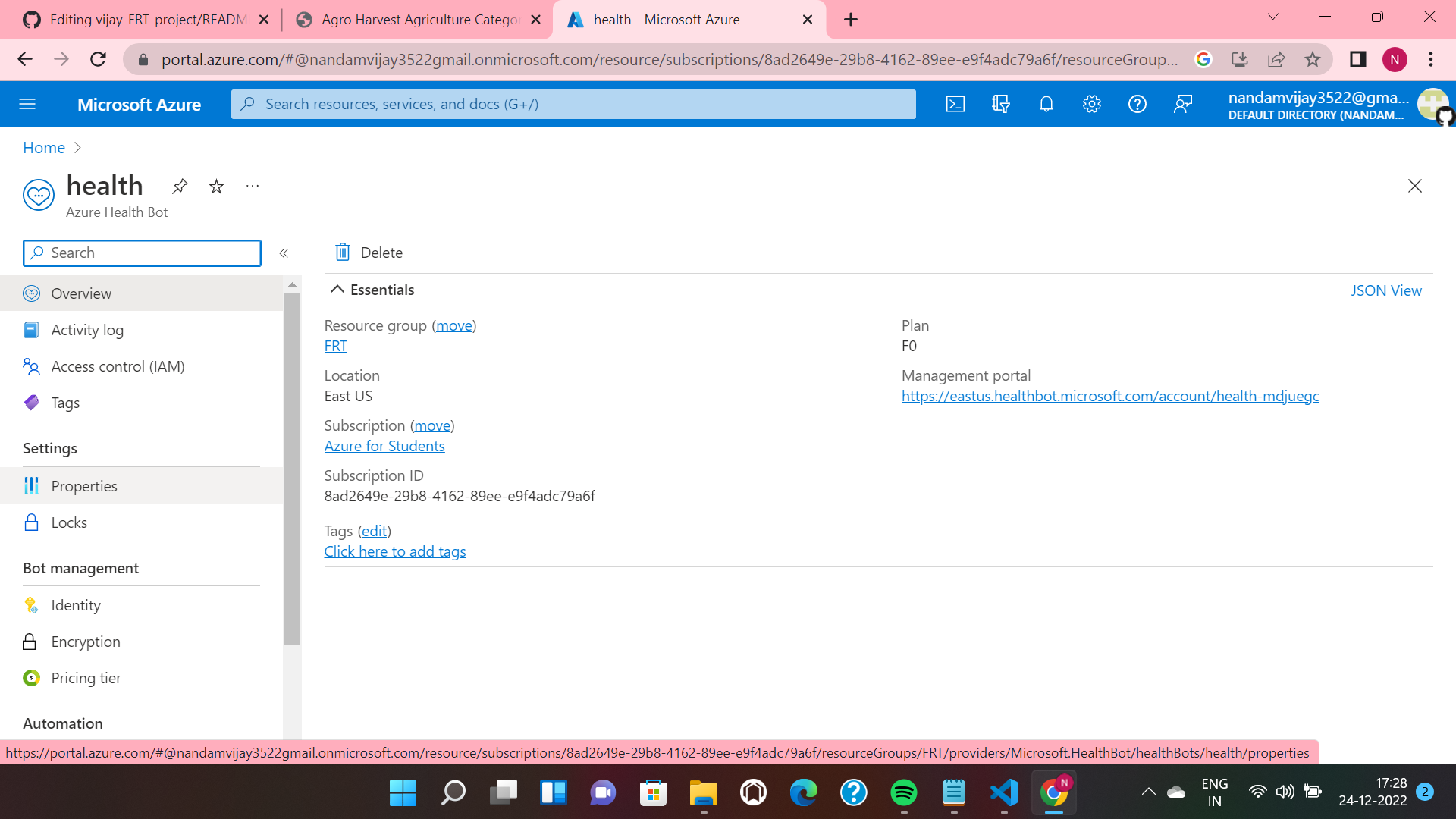1456x819 pixels.
Task: Close the health resource blade
Action: [1415, 186]
